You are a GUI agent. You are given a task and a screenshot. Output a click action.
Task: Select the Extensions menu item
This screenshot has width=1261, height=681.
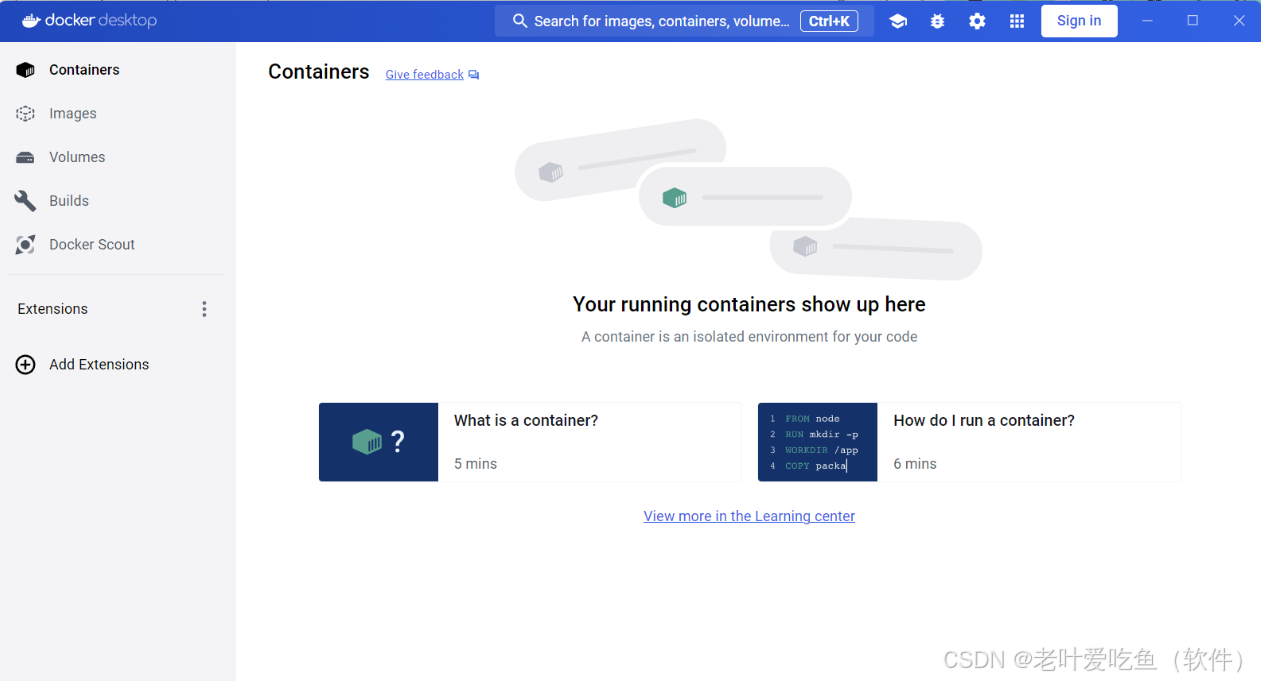pos(52,309)
